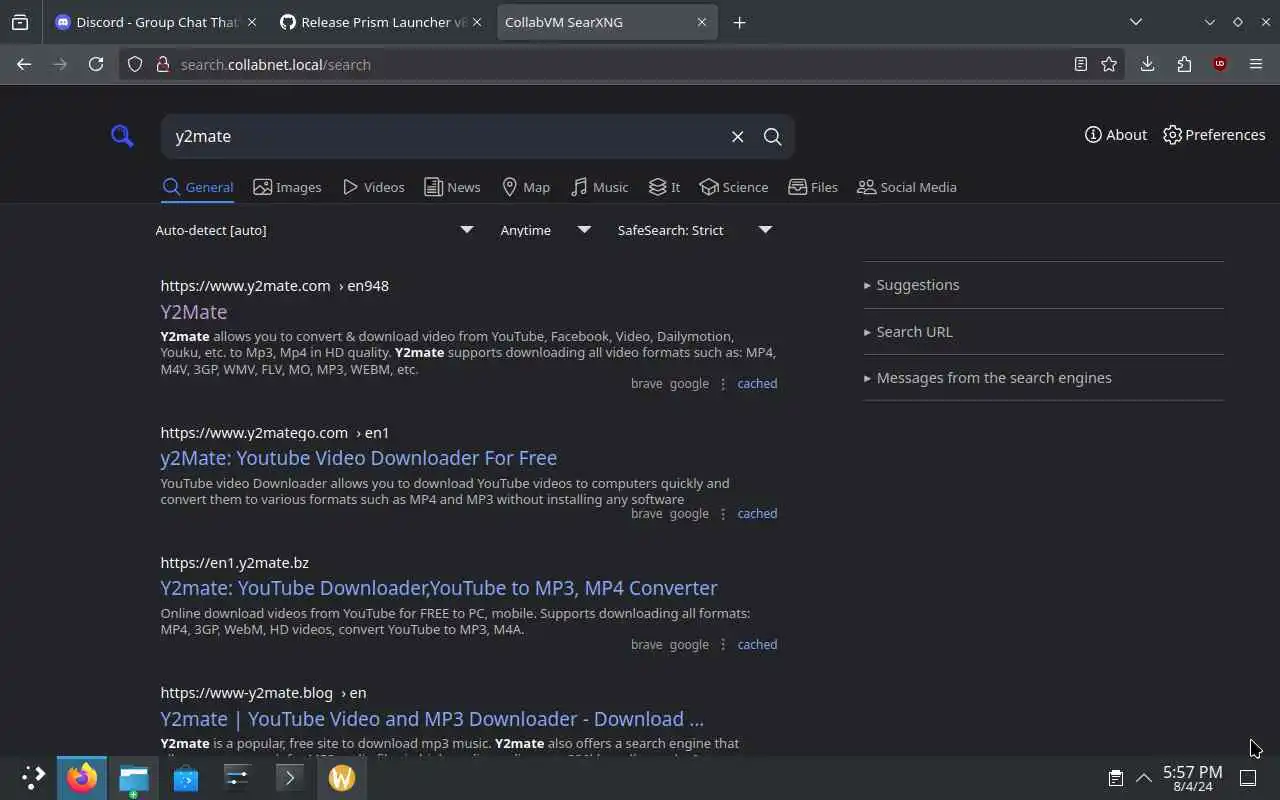The image size is (1280, 800).
Task: Switch to Images category
Action: point(287,187)
